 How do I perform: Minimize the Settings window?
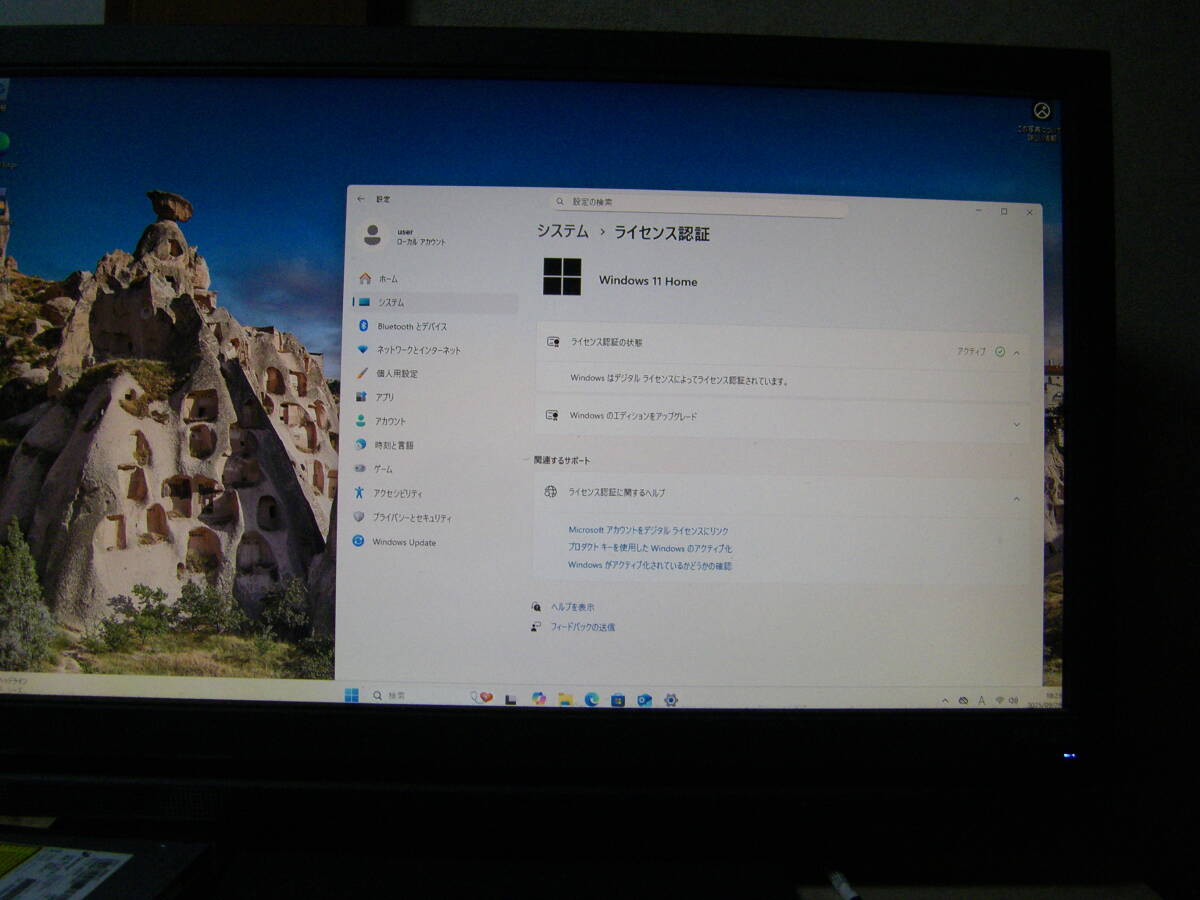pyautogui.click(x=978, y=210)
